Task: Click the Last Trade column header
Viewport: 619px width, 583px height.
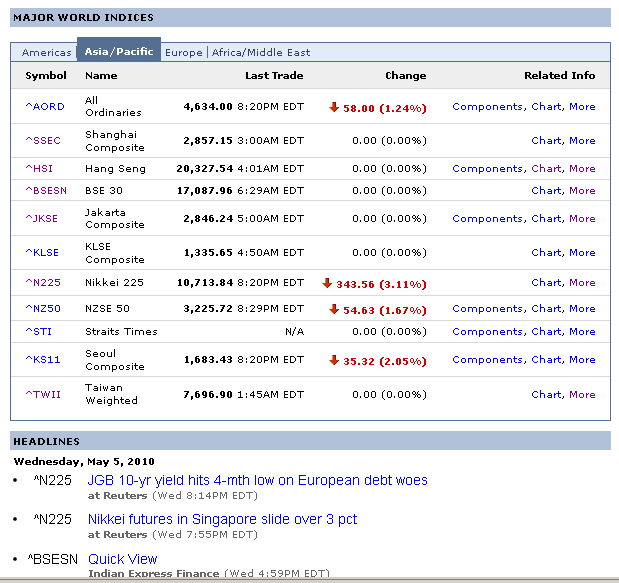Action: 274,75
